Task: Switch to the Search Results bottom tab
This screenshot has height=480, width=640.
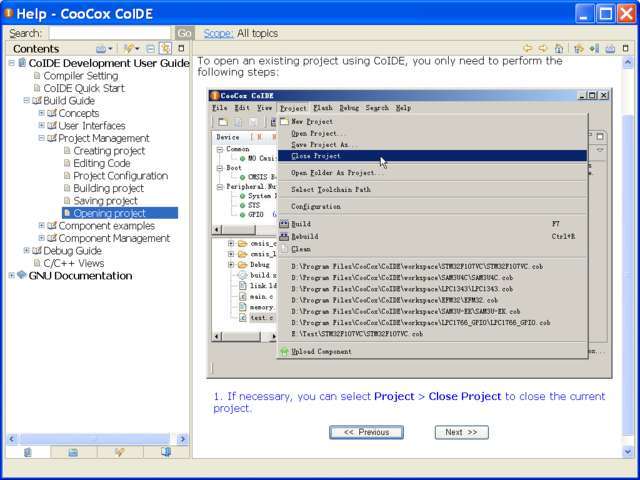Action: click(120, 452)
